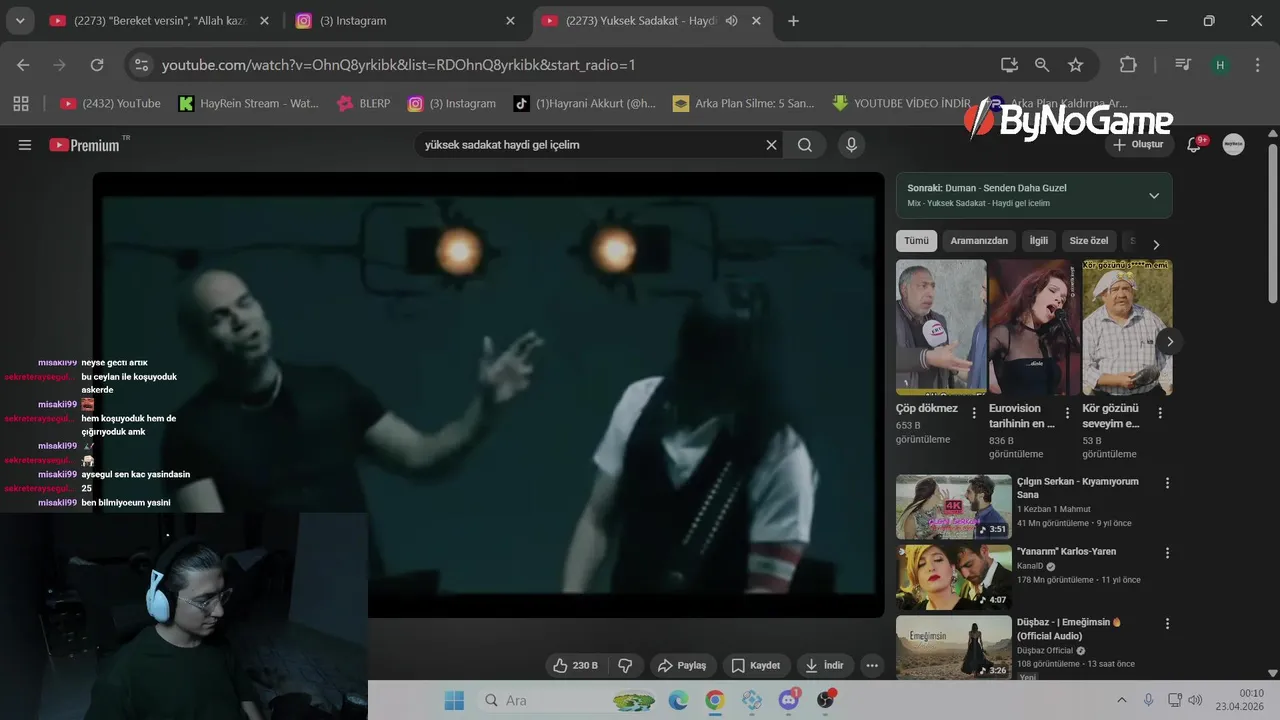Open OBS Studio from the taskbar
1280x720 pixels.
(826, 700)
